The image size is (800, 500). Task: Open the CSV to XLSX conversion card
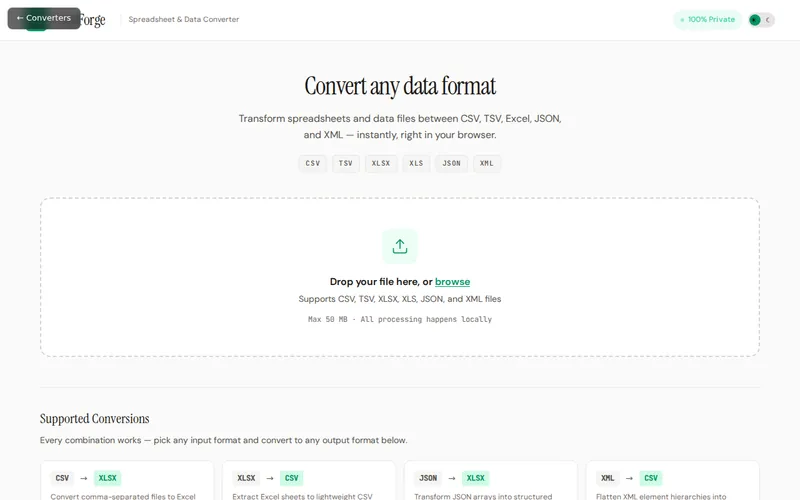(127, 481)
